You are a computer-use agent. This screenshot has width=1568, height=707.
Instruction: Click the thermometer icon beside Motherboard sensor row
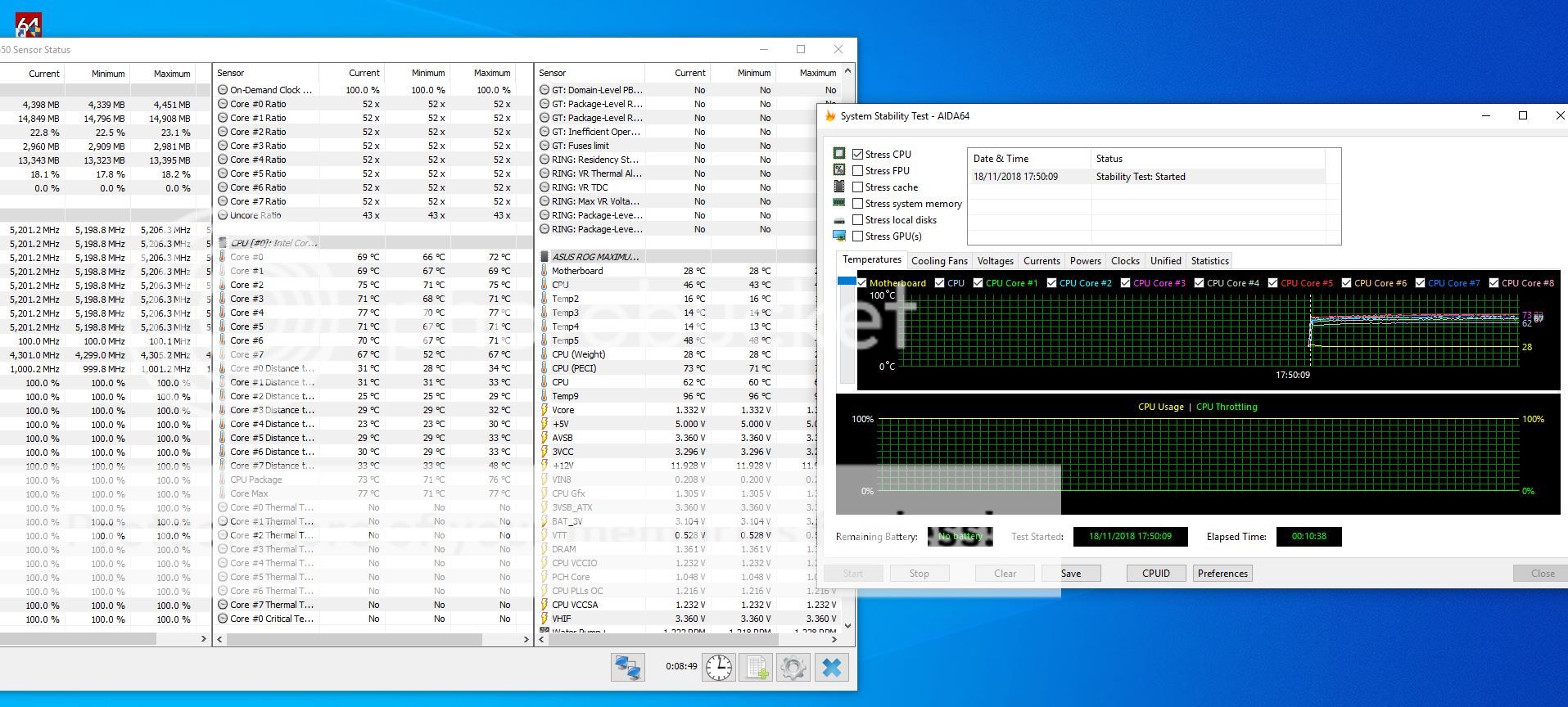545,271
